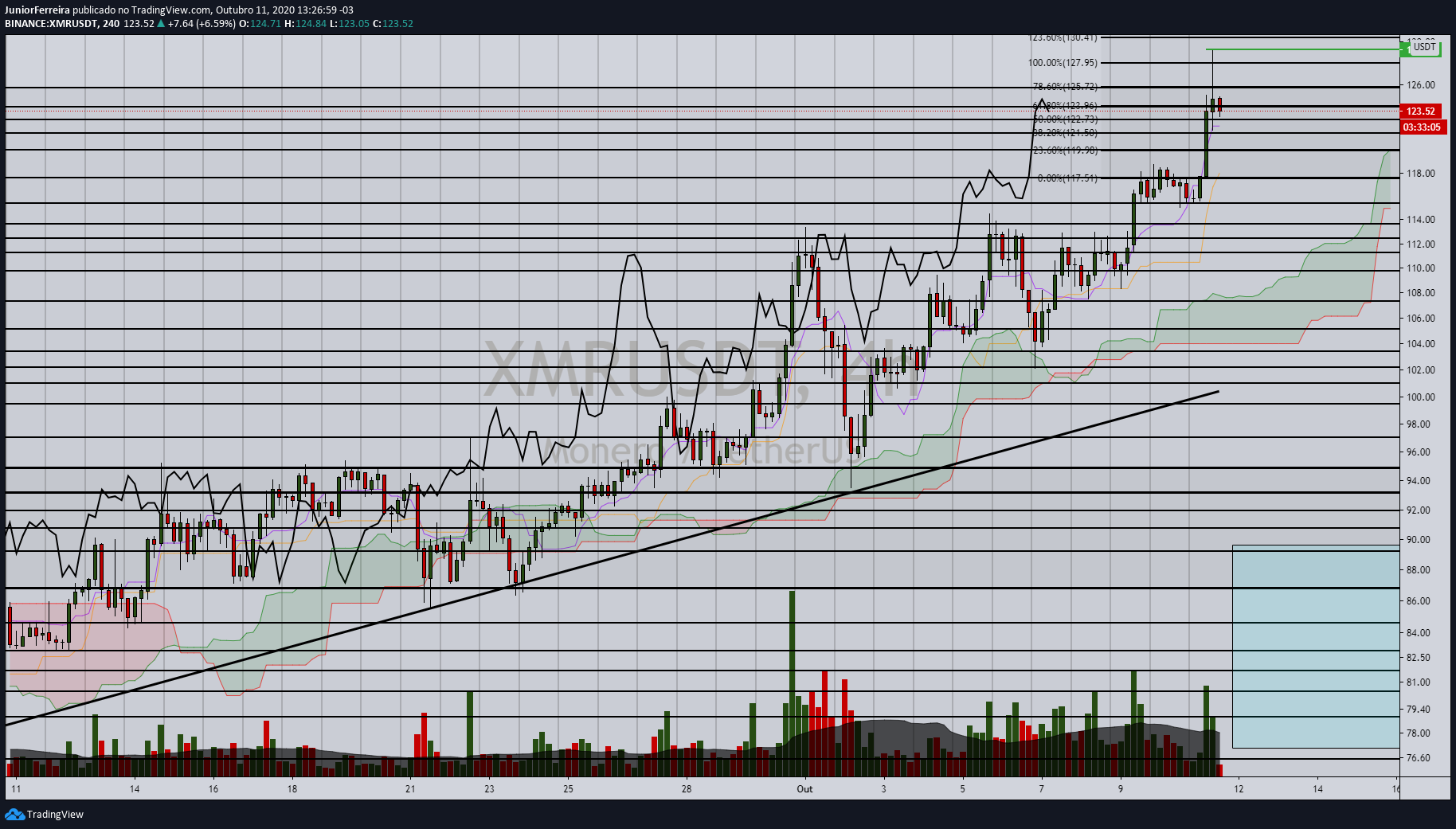Viewport: 1456px width, 829px height.
Task: Click the +7.64 (+6.59%) change text
Action: (202, 24)
